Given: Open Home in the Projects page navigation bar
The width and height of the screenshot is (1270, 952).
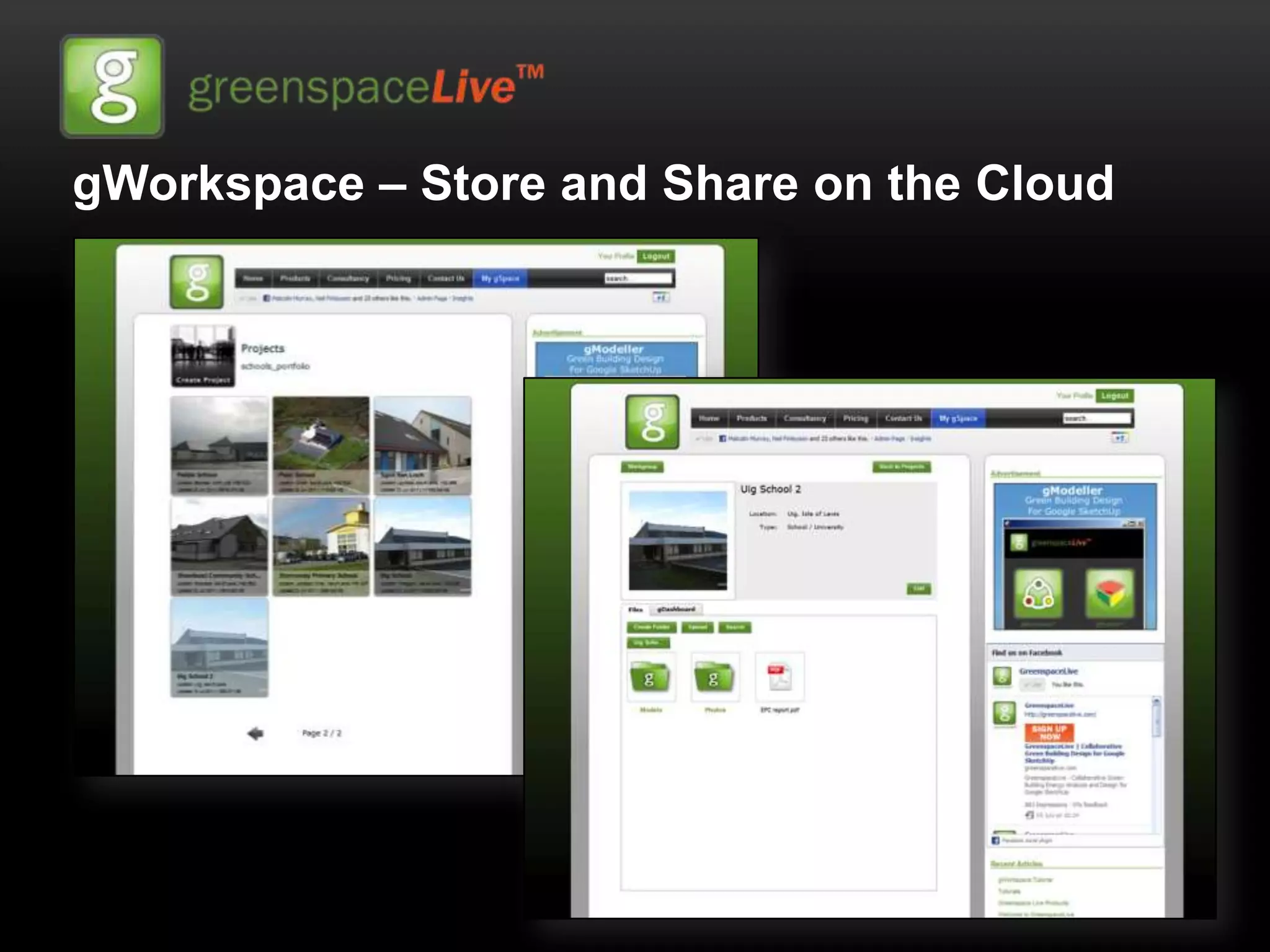Looking at the screenshot, I should point(253,278).
